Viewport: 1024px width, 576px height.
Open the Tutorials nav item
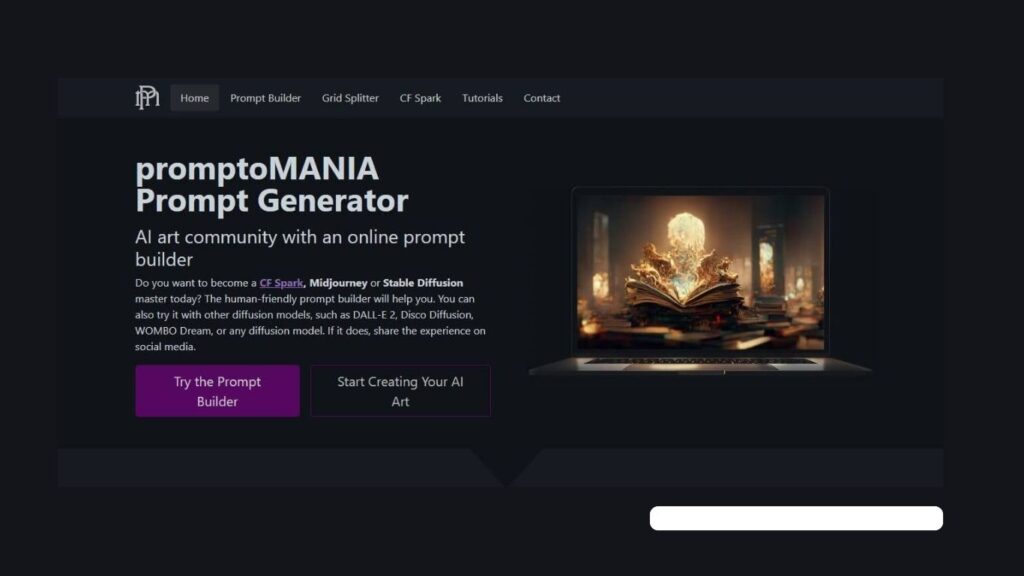coord(482,98)
